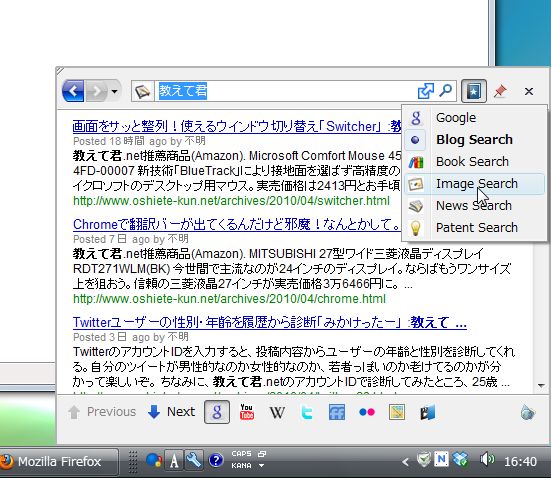Click the volume speaker tray icon
This screenshot has width=551, height=478.
[x=487, y=459]
